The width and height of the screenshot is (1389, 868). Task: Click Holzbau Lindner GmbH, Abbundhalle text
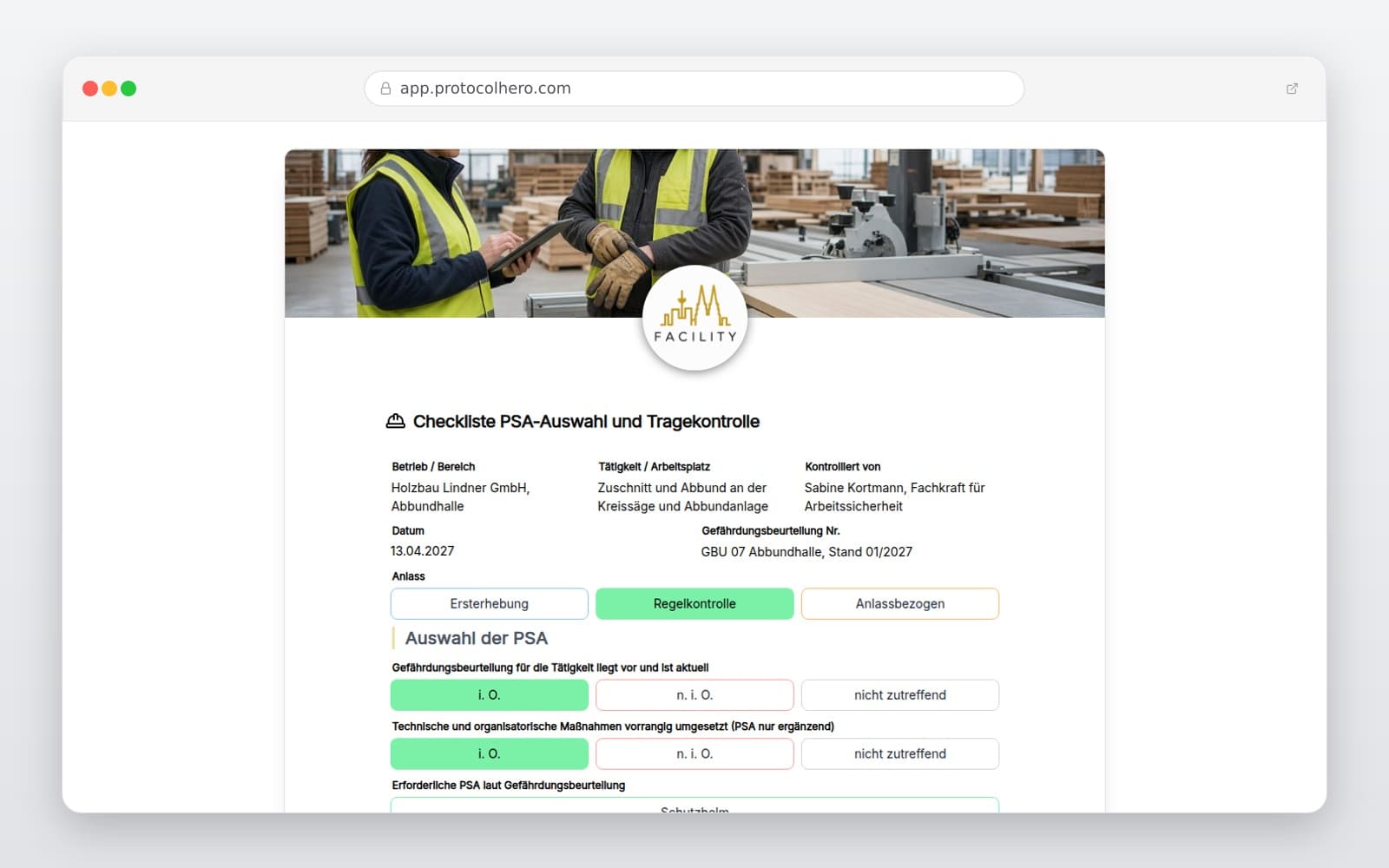(x=461, y=497)
